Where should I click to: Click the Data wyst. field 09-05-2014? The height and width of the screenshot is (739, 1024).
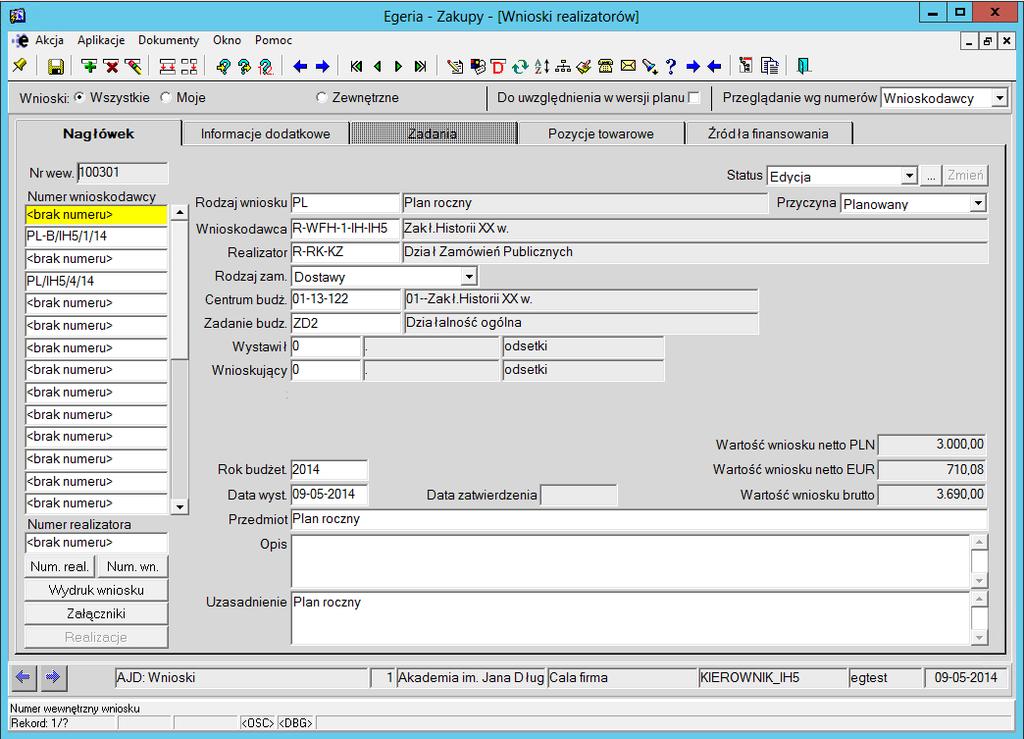coord(328,494)
